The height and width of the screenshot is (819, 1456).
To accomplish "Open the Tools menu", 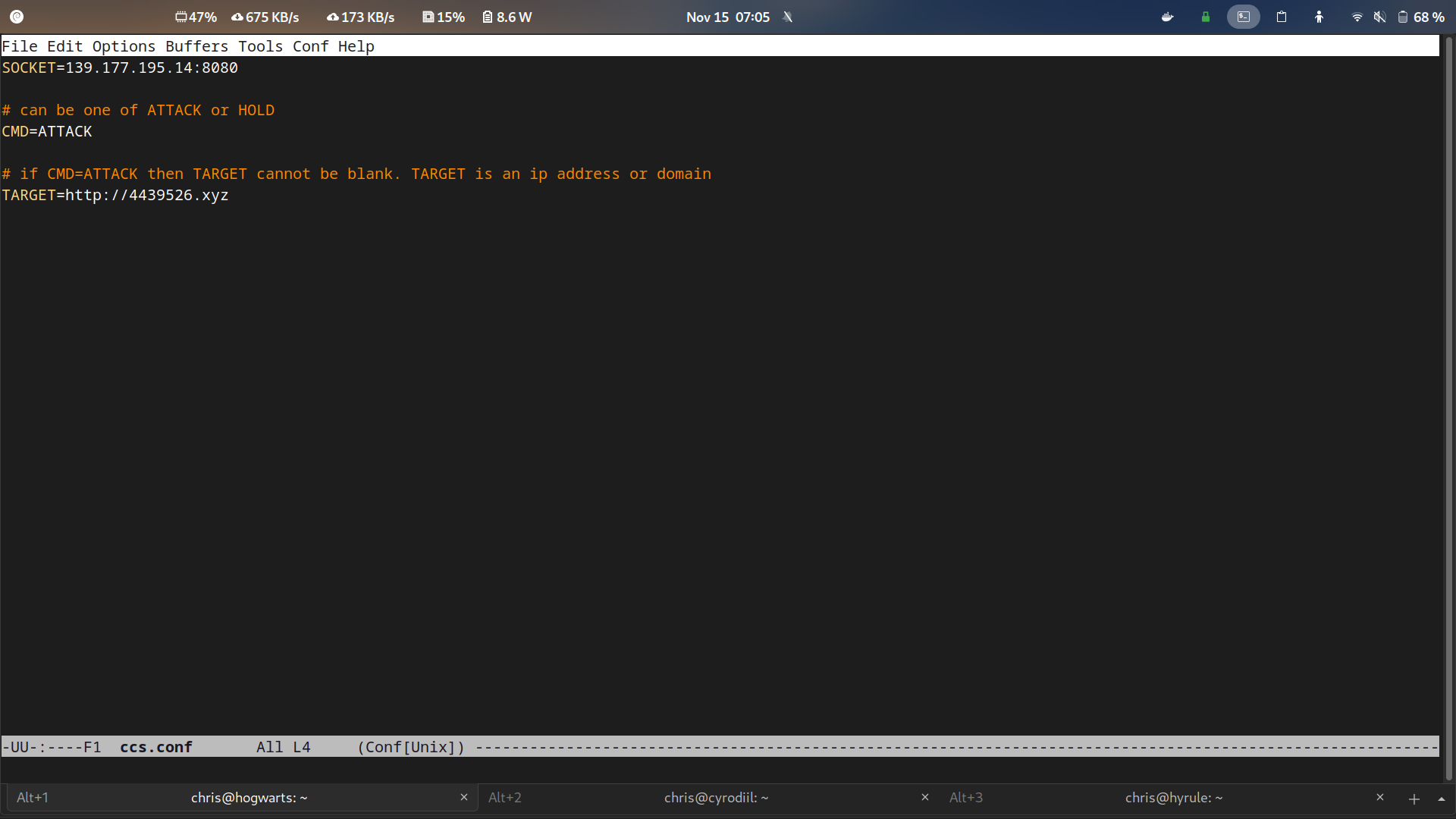I will click(x=260, y=46).
